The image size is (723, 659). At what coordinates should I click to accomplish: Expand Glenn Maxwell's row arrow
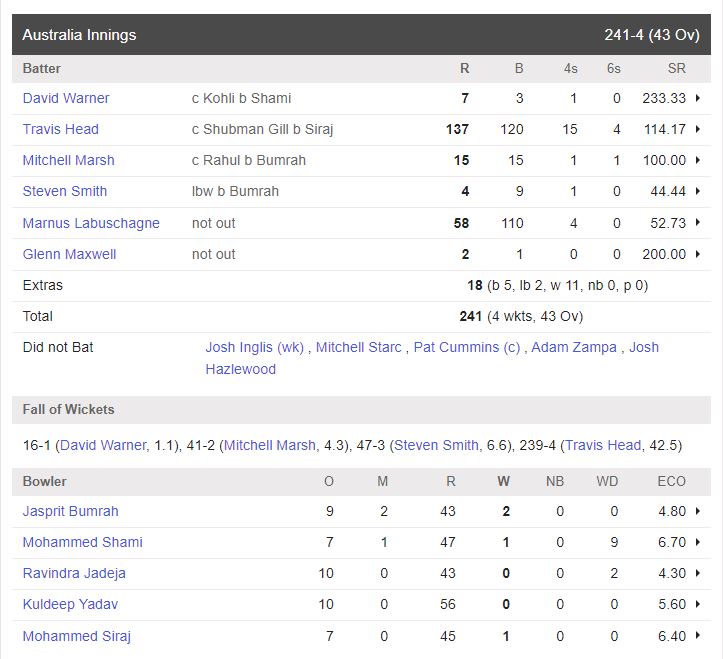point(697,254)
